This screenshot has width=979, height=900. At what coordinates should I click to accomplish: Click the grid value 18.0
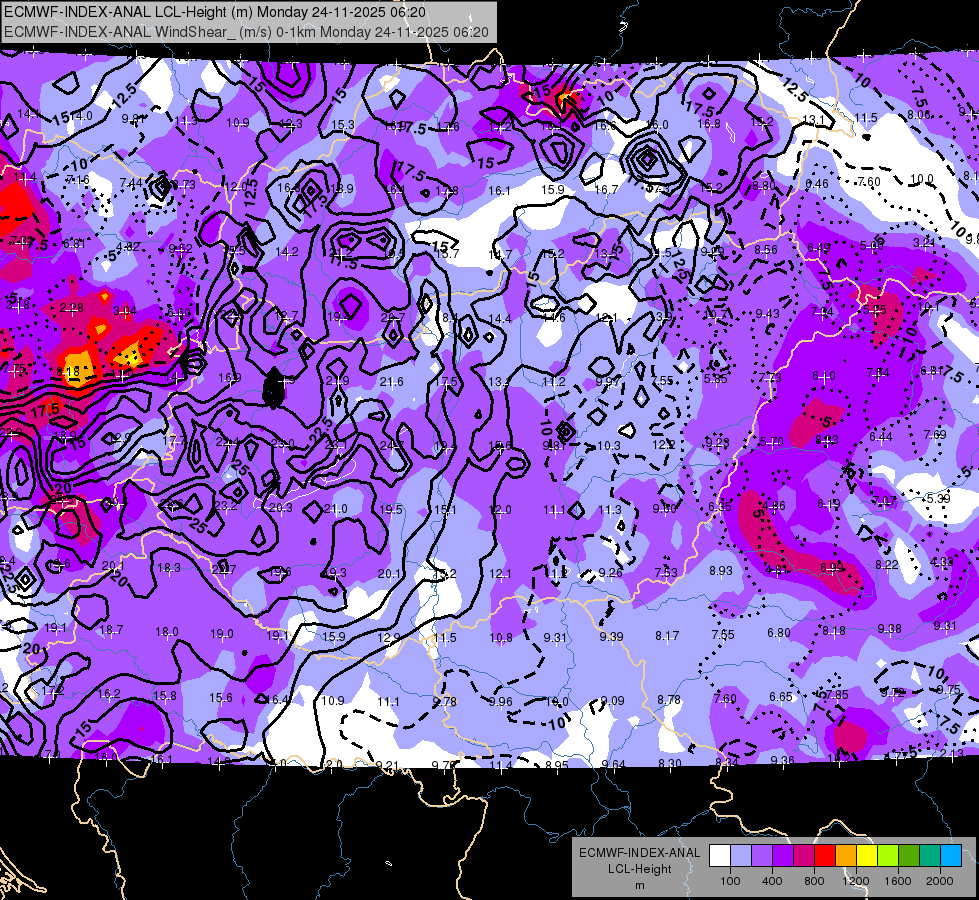coord(167,632)
